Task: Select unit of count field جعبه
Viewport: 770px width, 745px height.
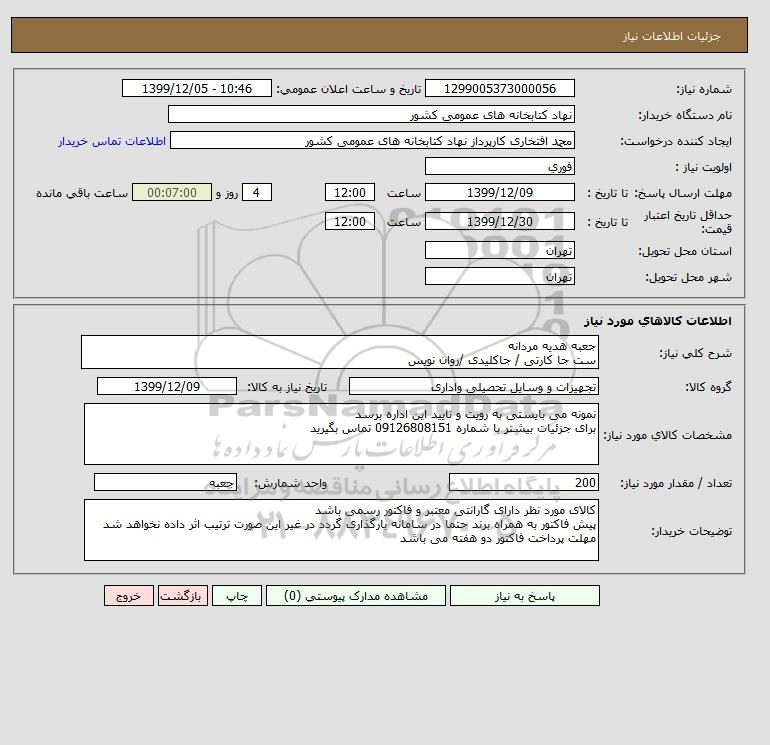Action: tap(165, 483)
